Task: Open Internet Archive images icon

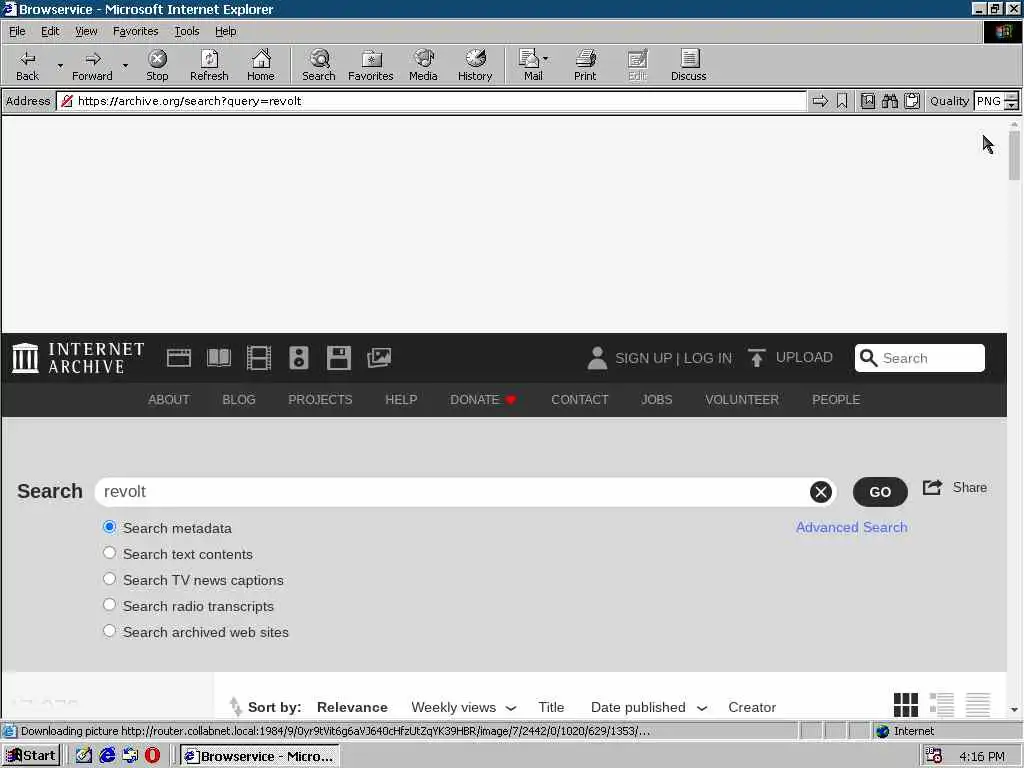Action: 379,357
